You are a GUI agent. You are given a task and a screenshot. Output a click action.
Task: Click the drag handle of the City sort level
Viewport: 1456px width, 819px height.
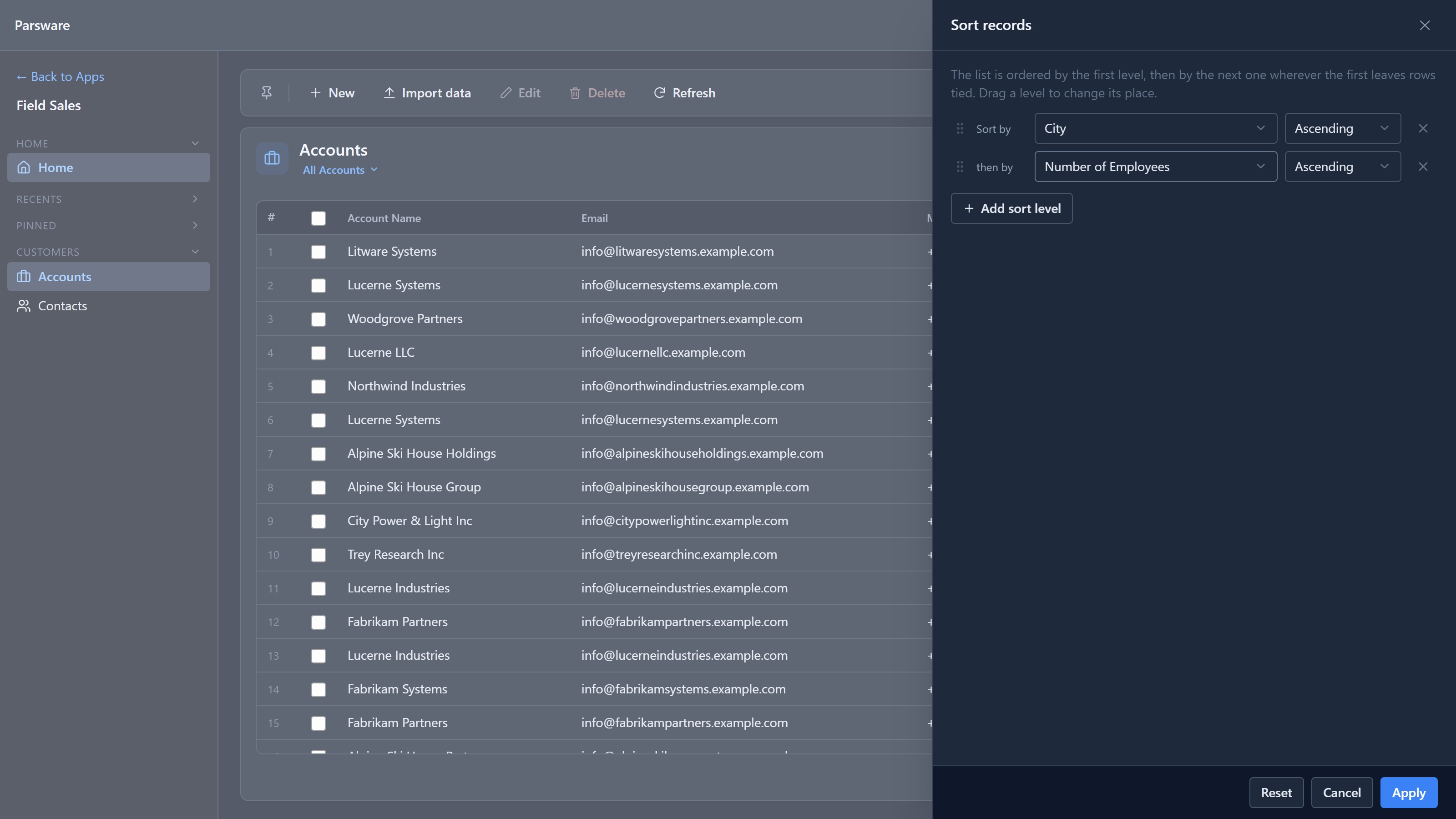click(960, 129)
